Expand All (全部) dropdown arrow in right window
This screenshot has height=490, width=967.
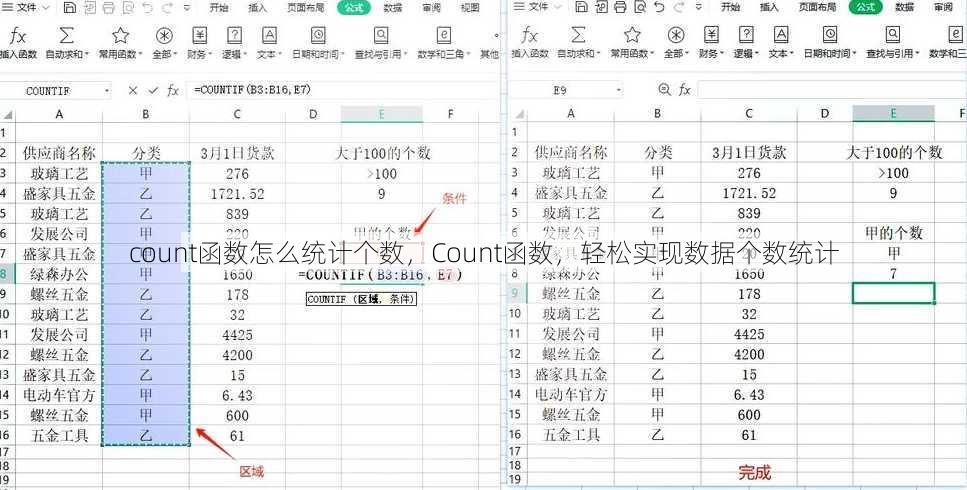(688, 54)
